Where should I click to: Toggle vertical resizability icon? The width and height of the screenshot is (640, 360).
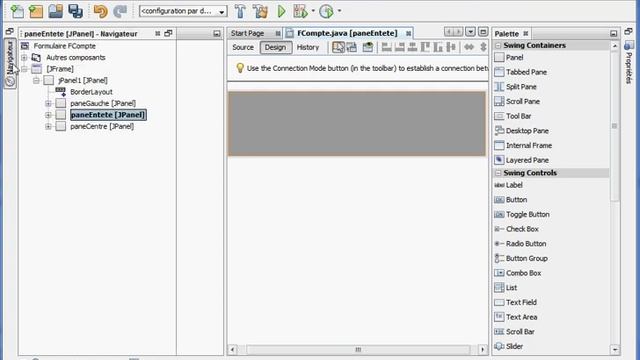click(483, 47)
